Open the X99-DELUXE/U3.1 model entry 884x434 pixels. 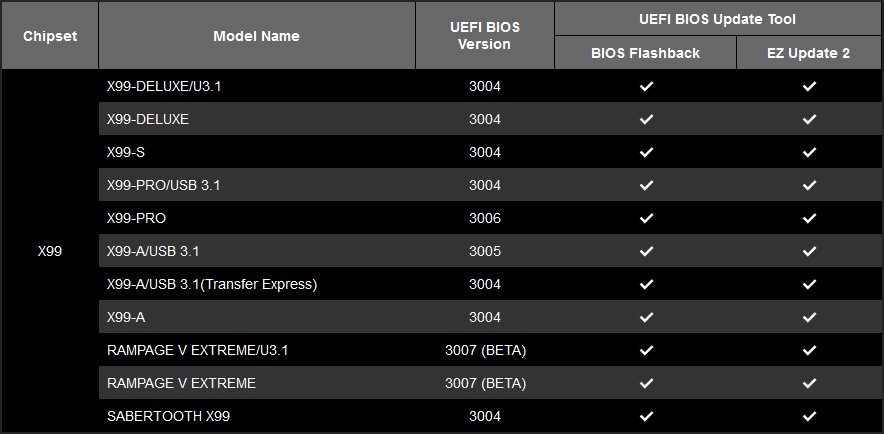[164, 86]
